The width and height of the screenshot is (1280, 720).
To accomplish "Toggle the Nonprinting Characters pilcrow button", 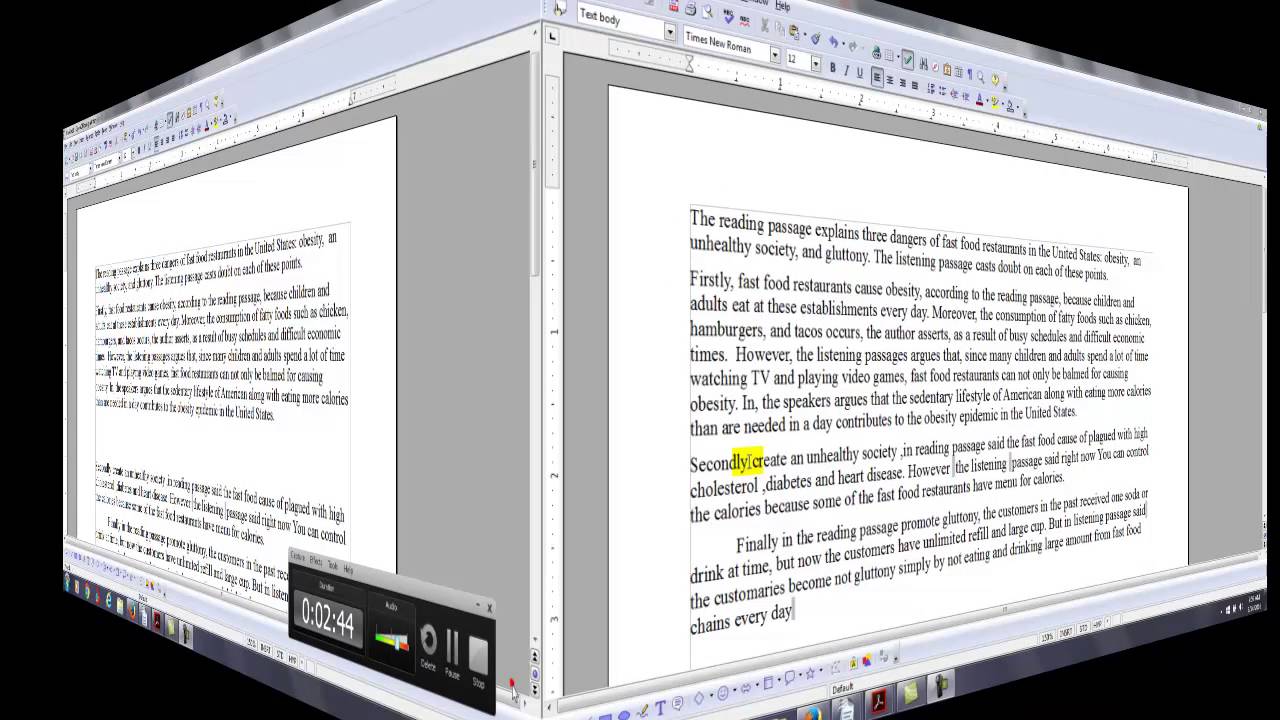I will point(969,73).
